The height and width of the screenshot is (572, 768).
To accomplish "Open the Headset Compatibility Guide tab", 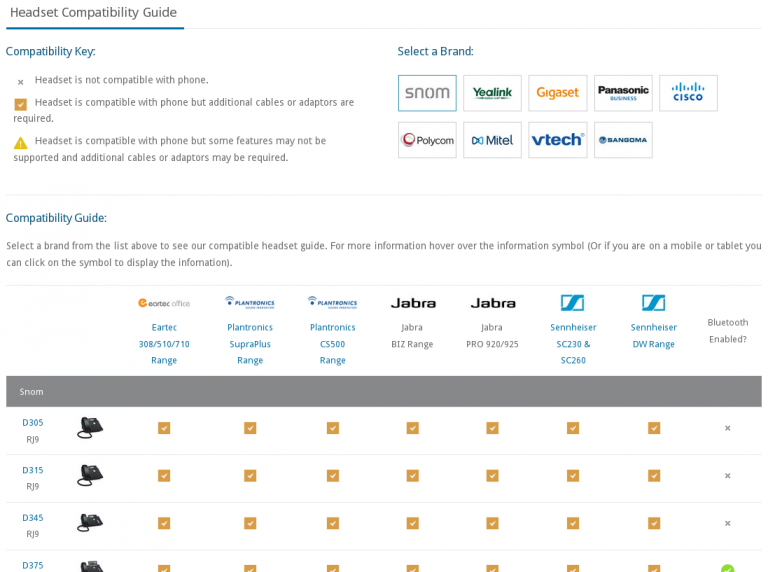I will pos(93,13).
